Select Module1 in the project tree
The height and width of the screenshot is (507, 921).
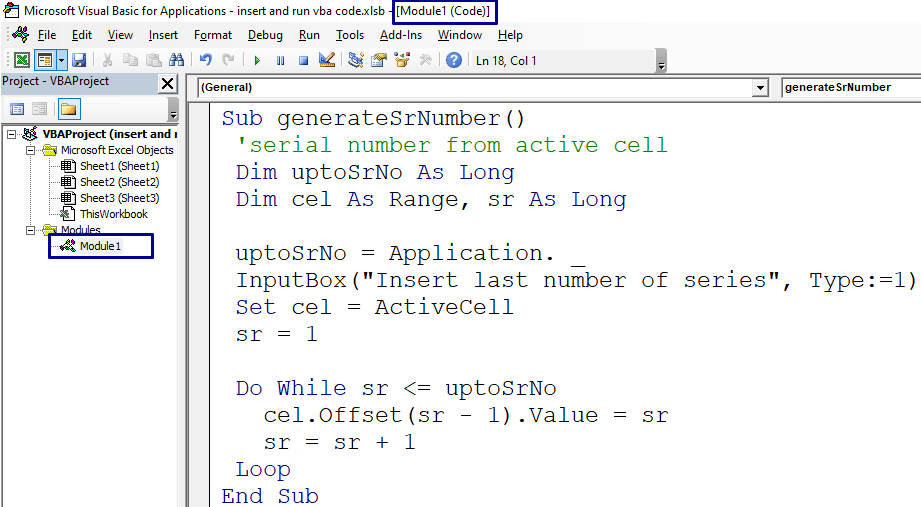coord(100,246)
